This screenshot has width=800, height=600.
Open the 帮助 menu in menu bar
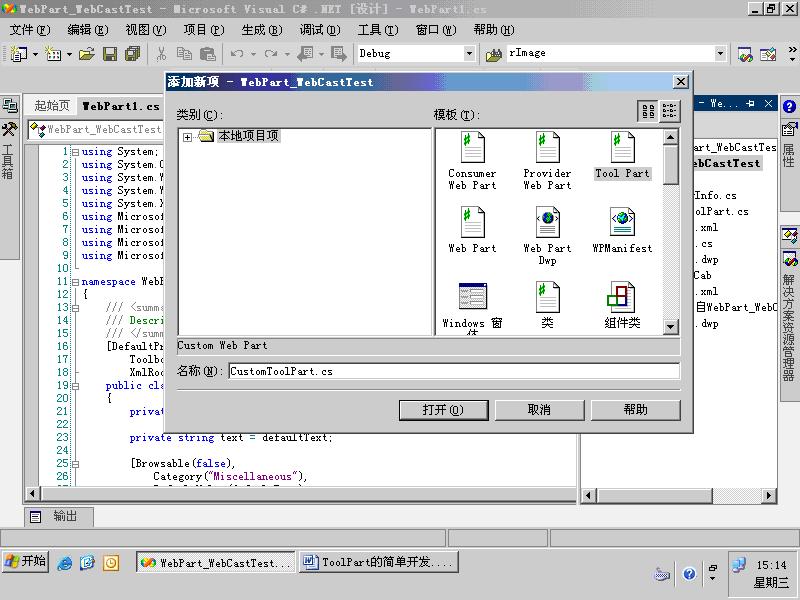(494, 30)
